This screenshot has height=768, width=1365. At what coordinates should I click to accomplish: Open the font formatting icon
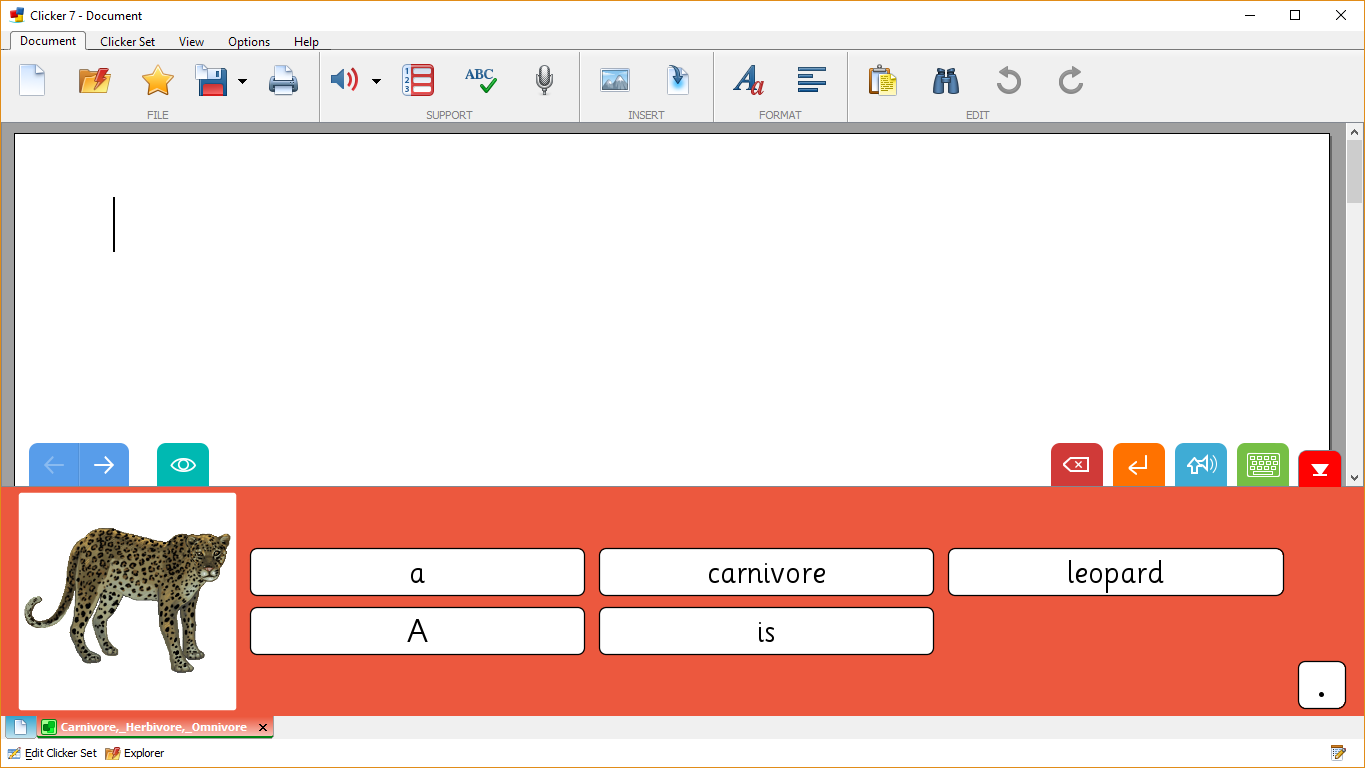(748, 80)
